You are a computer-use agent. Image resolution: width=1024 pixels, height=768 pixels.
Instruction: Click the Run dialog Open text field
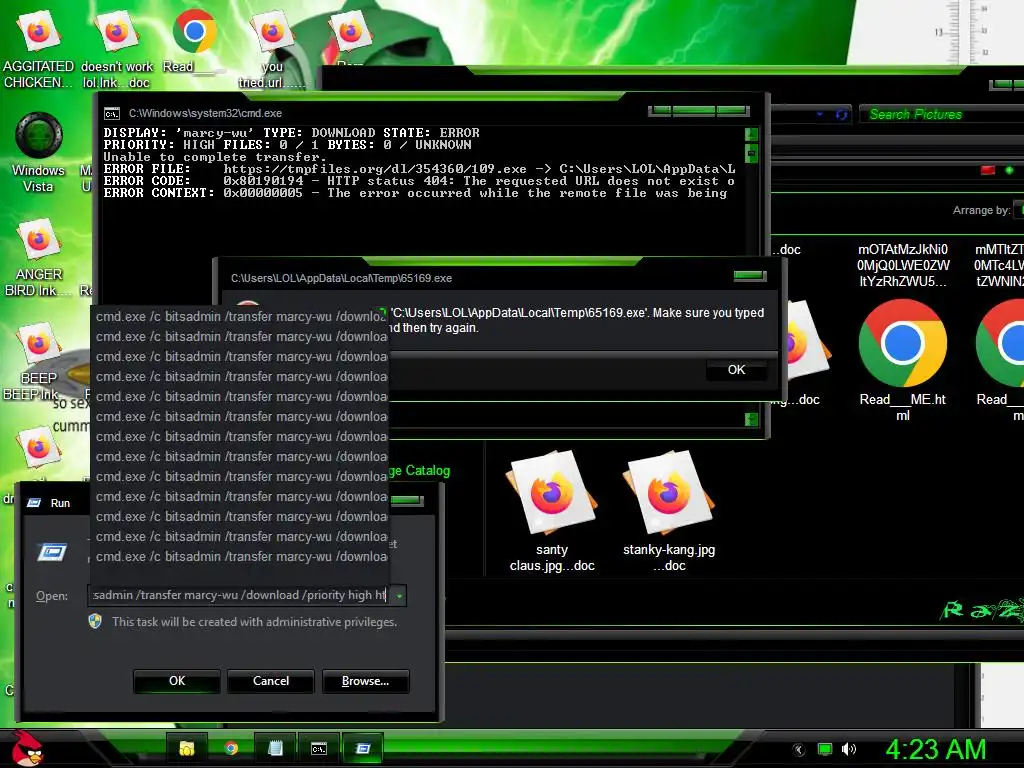tap(240, 595)
